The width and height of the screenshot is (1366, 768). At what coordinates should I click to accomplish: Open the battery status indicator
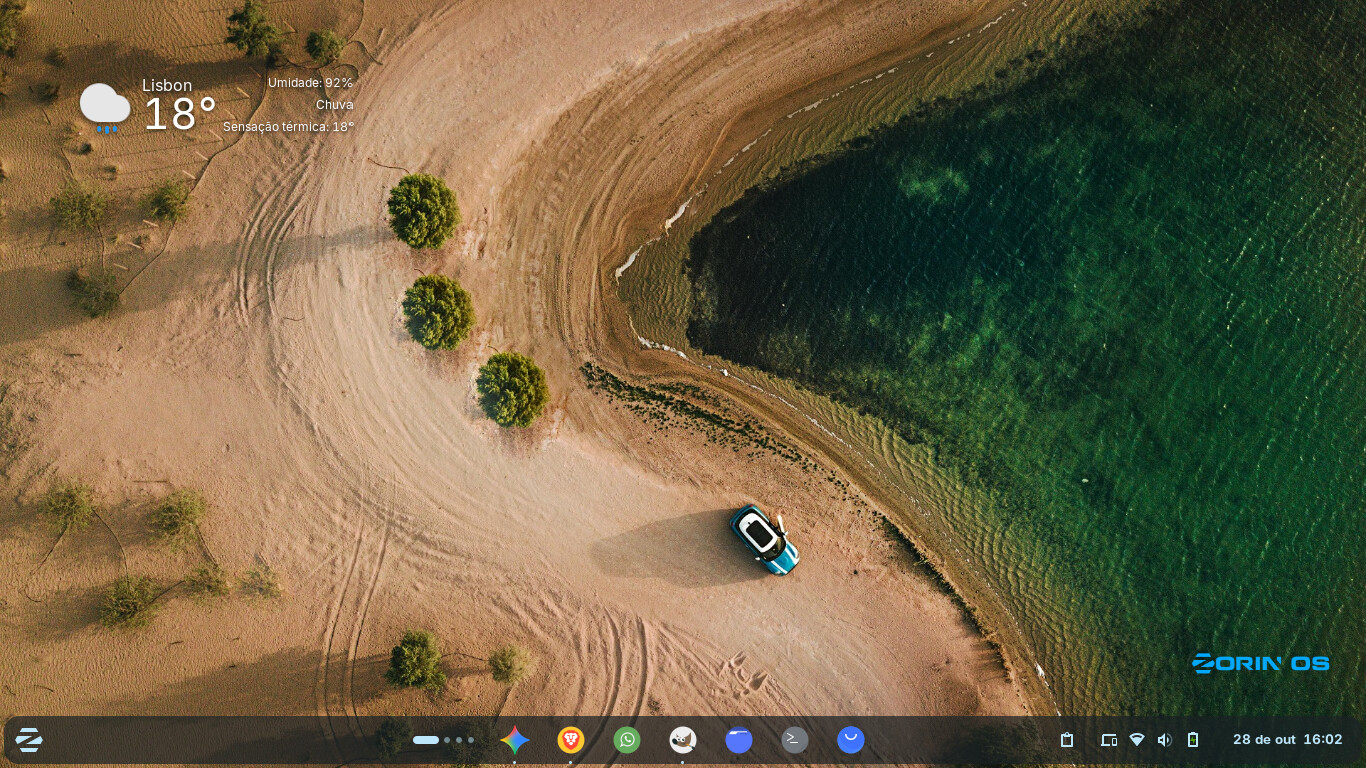coord(1193,740)
